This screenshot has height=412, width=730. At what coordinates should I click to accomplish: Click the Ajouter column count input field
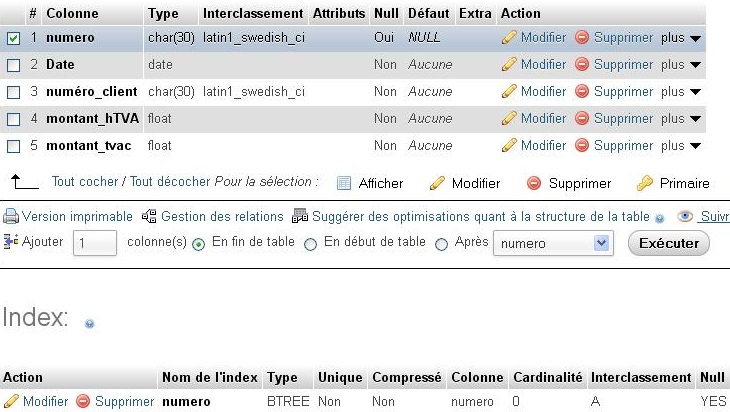(x=95, y=243)
